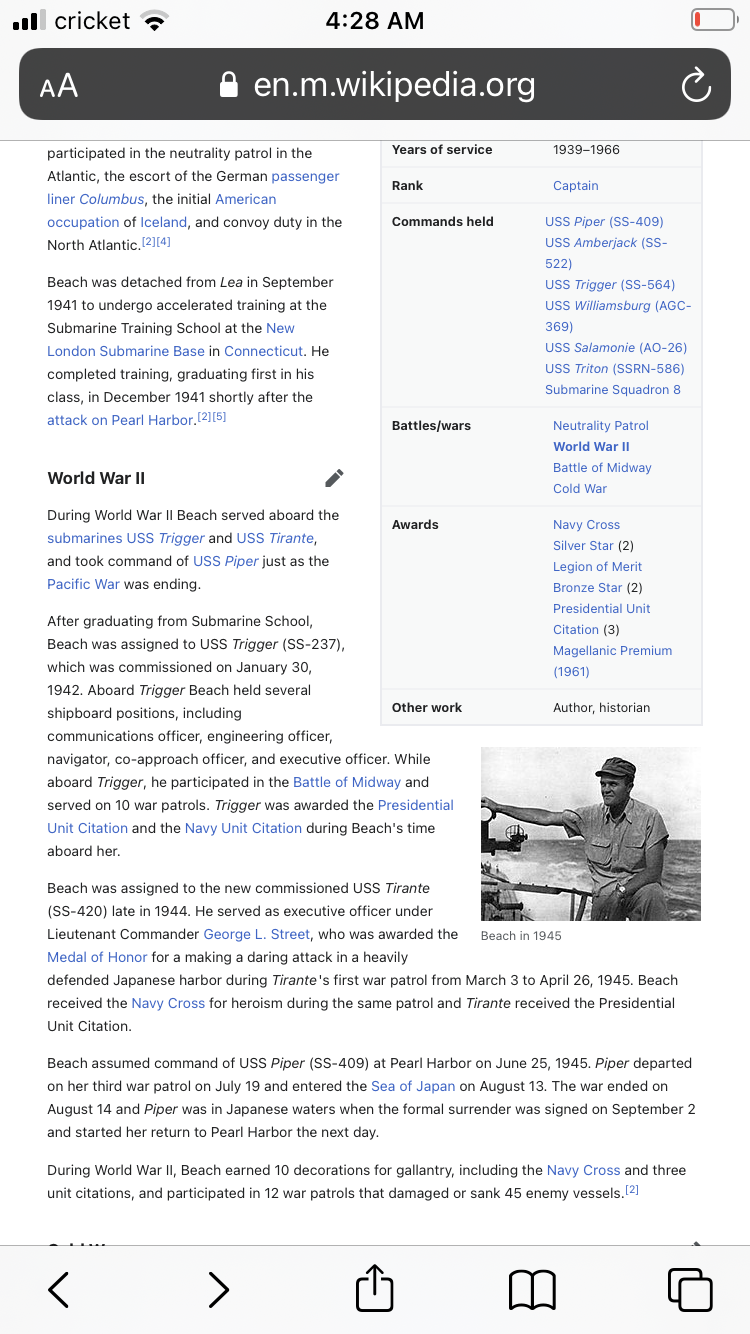
Task: Select 'Commands held' infobox label
Action: [x=443, y=222]
